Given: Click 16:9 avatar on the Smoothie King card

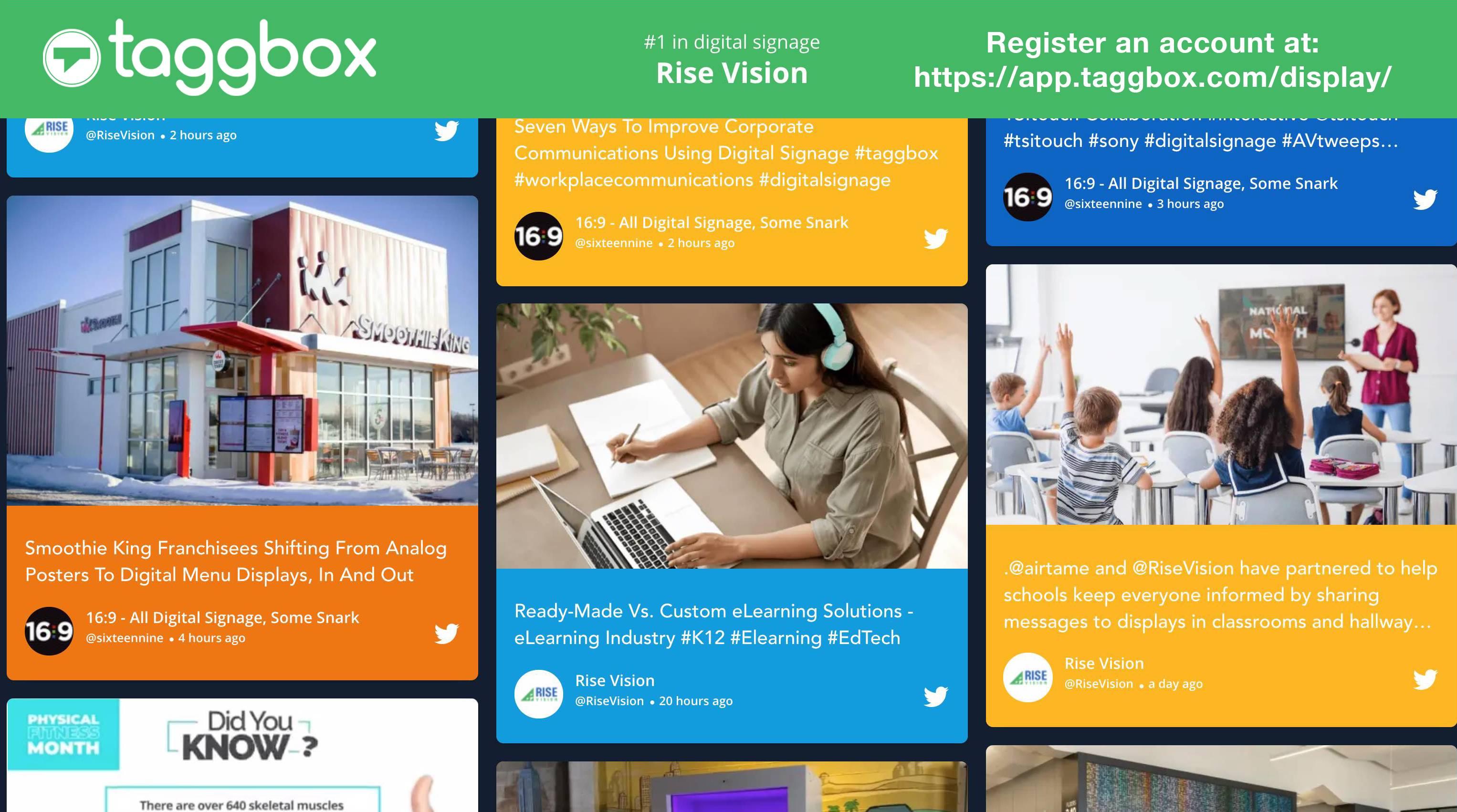Looking at the screenshot, I should click(x=49, y=631).
